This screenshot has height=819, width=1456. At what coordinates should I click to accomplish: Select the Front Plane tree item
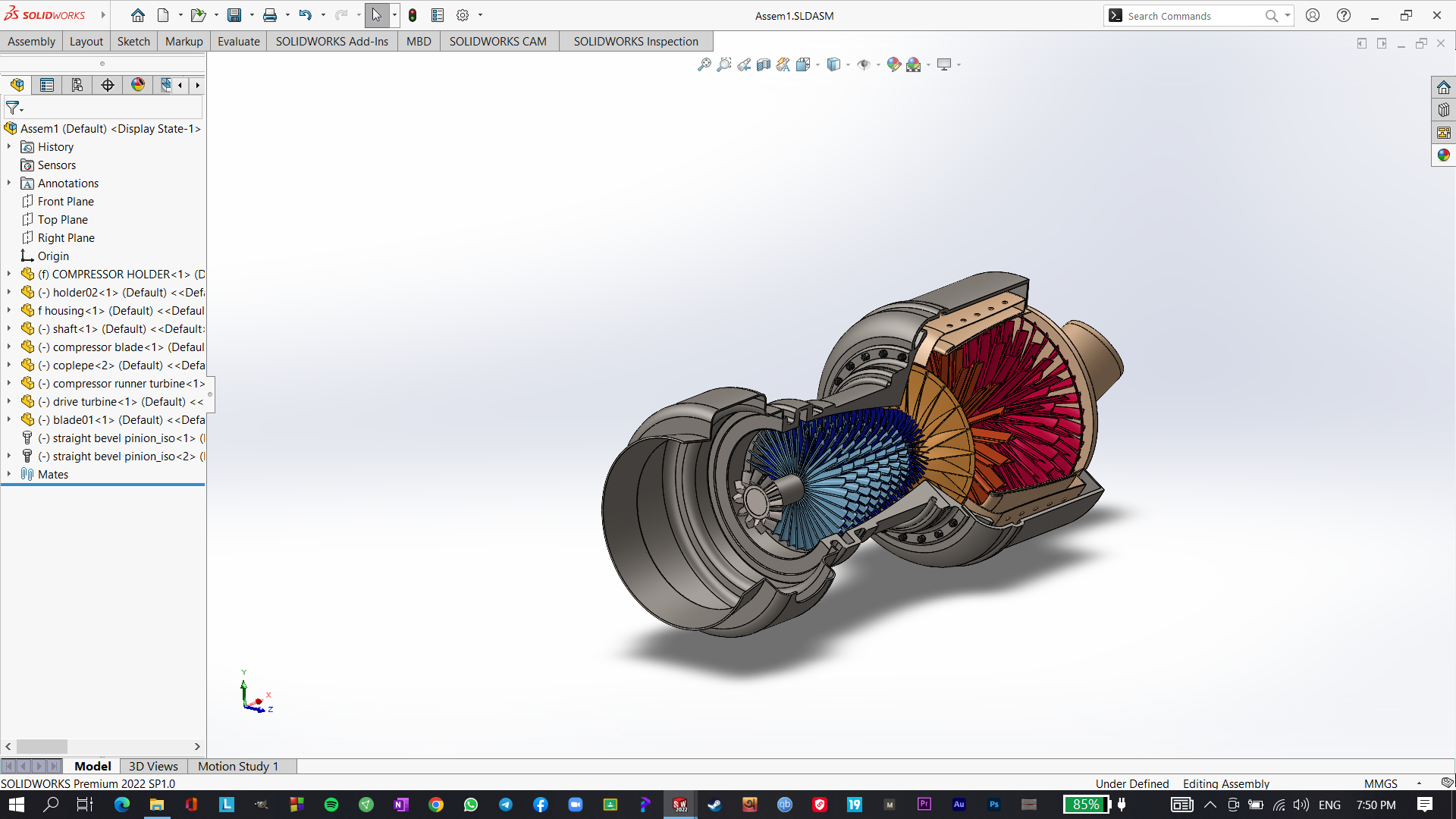[x=65, y=201]
